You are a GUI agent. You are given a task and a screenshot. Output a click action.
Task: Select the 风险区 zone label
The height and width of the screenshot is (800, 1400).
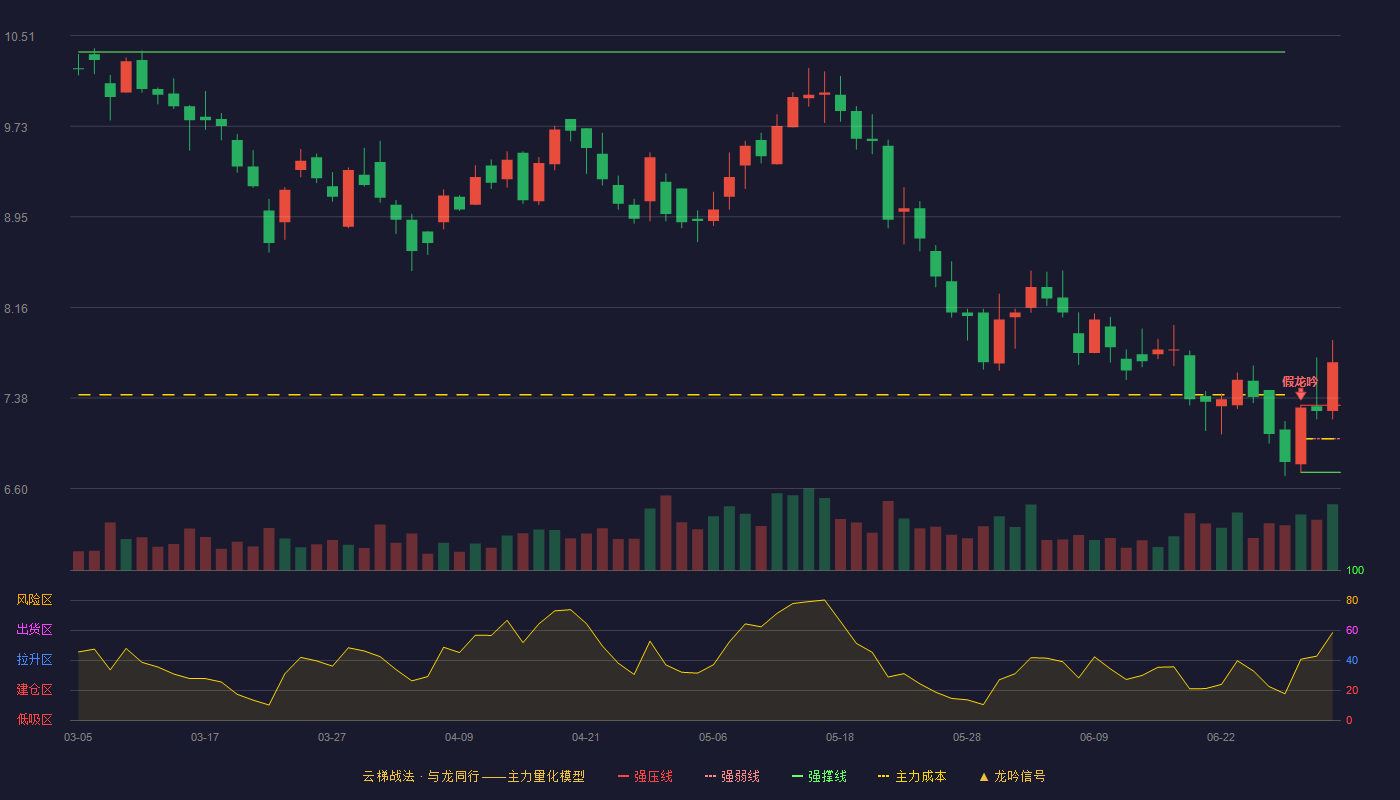click(x=34, y=600)
